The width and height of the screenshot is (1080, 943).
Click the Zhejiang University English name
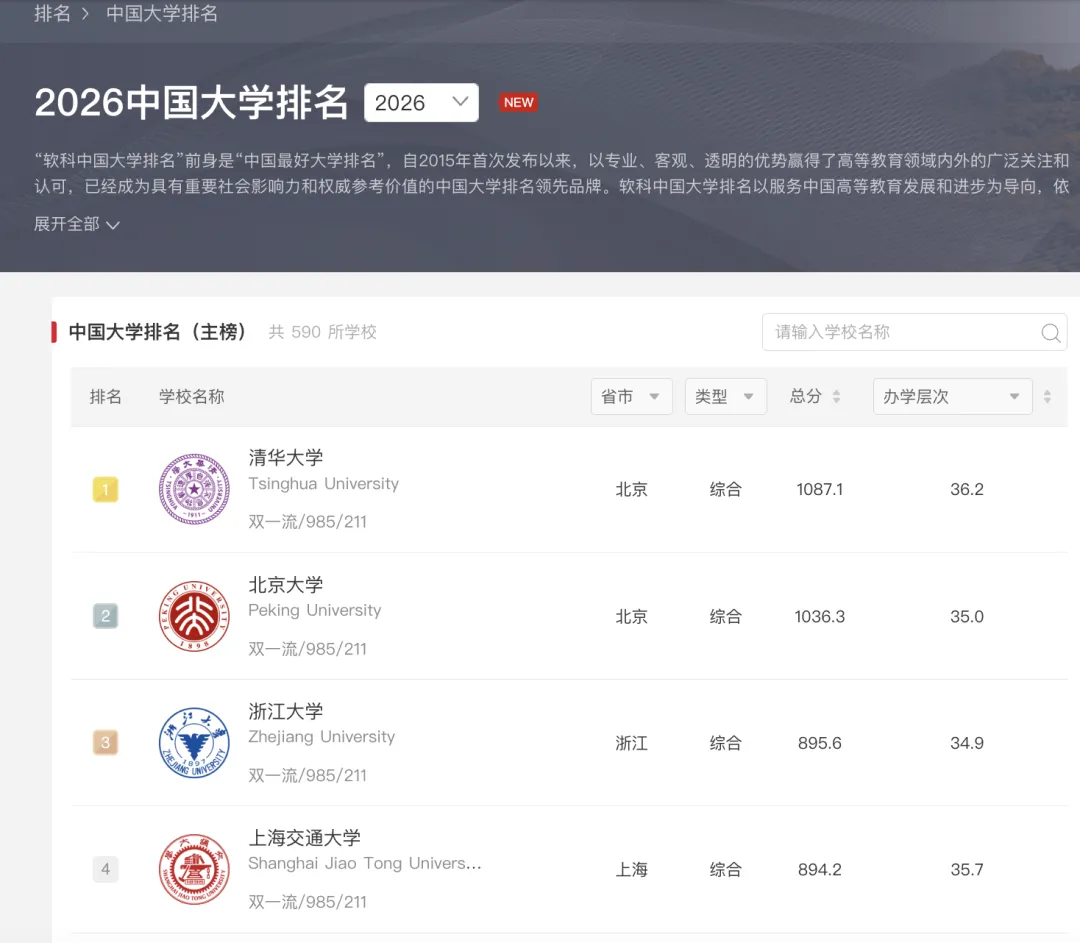tap(322, 737)
